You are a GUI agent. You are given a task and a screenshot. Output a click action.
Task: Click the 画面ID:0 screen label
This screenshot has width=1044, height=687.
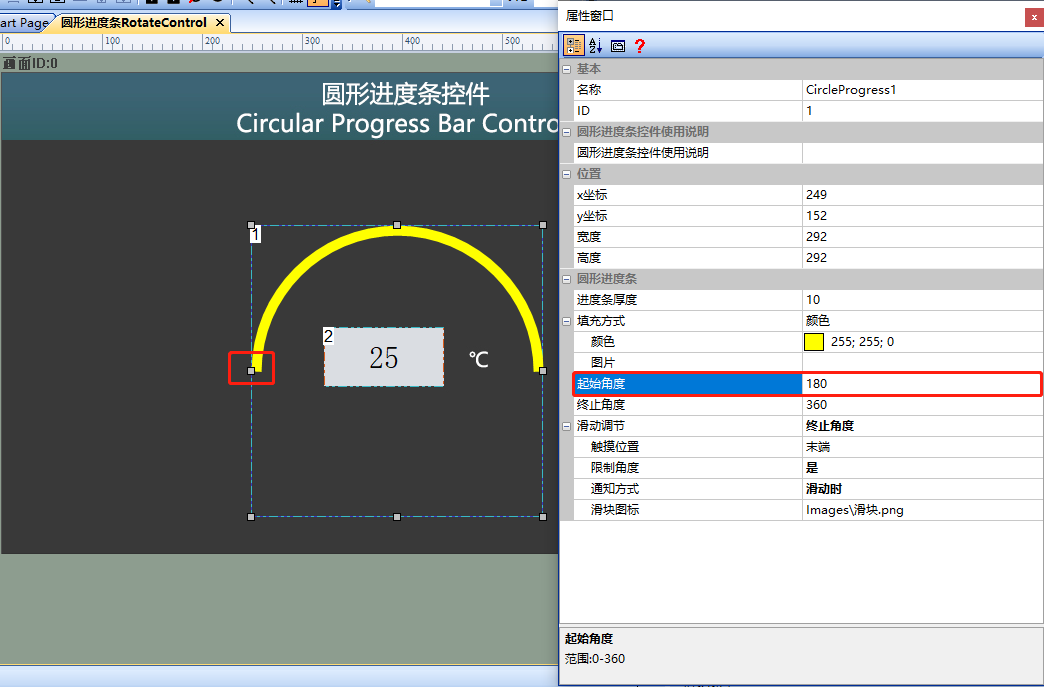[31, 64]
